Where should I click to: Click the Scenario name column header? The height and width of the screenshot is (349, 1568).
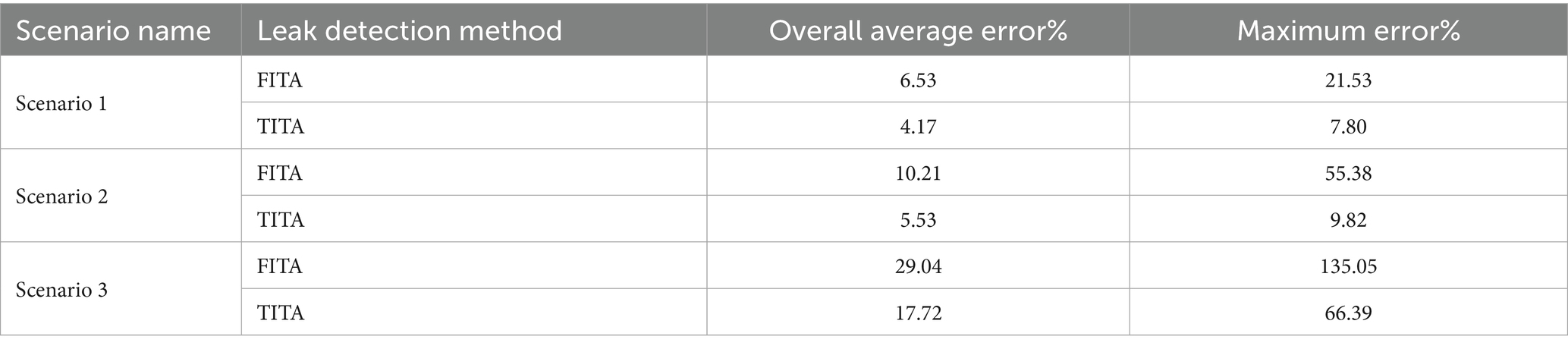(x=113, y=31)
